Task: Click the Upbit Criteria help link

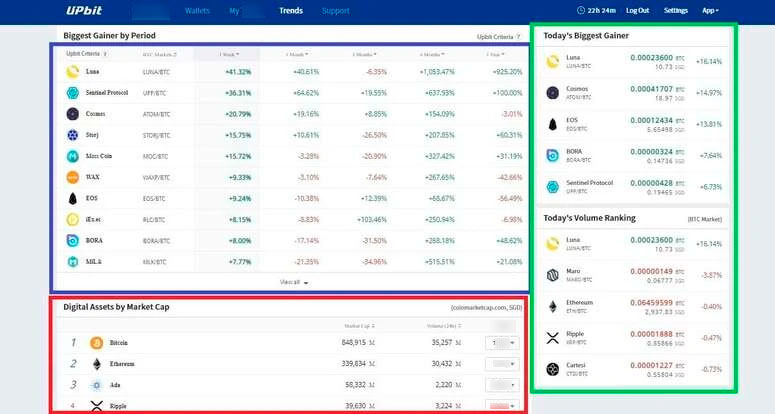Action: (x=499, y=36)
